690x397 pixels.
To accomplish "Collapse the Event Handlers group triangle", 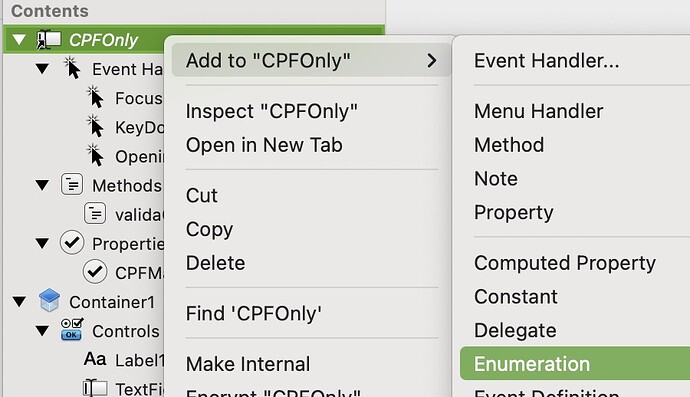I will [42, 69].
